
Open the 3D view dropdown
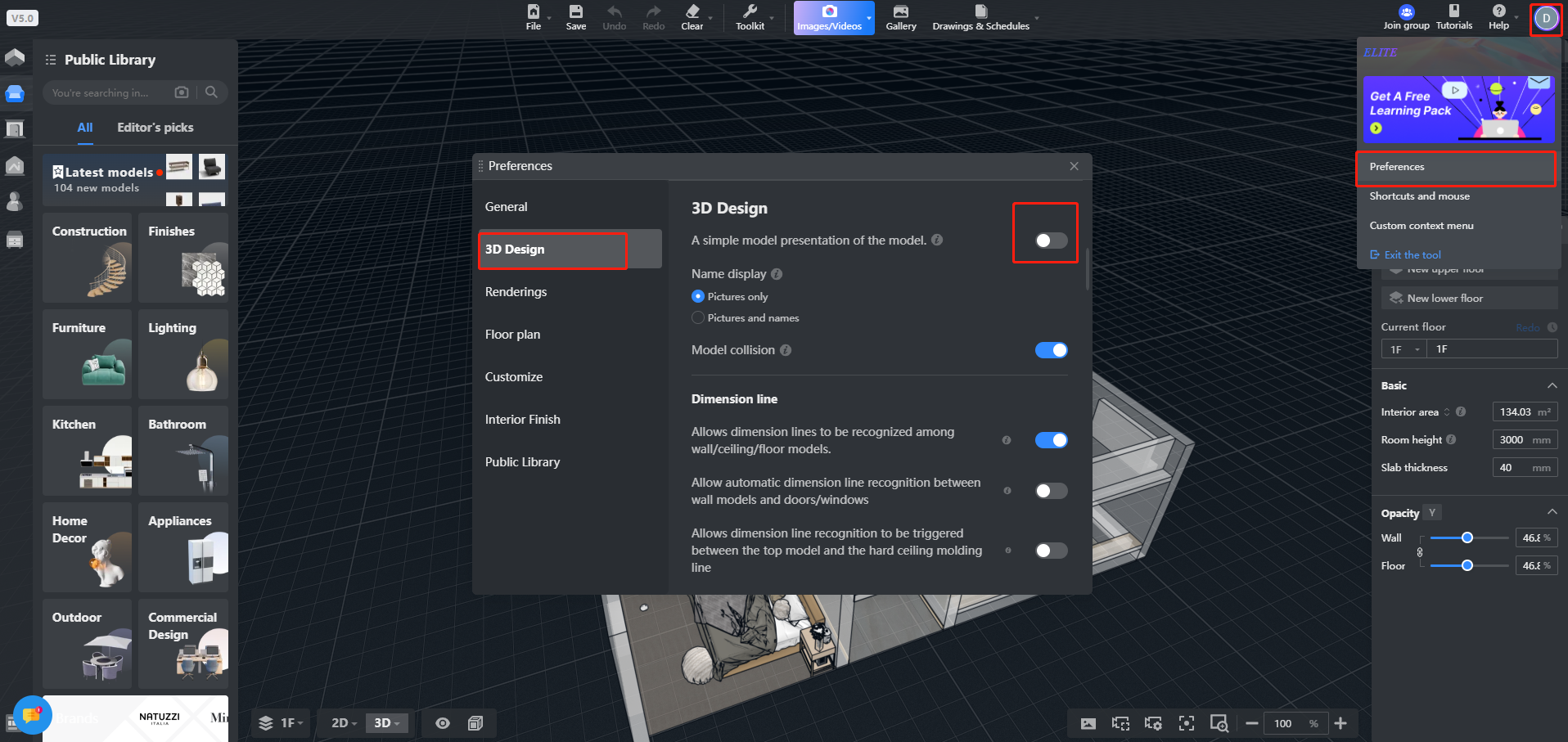(x=387, y=723)
